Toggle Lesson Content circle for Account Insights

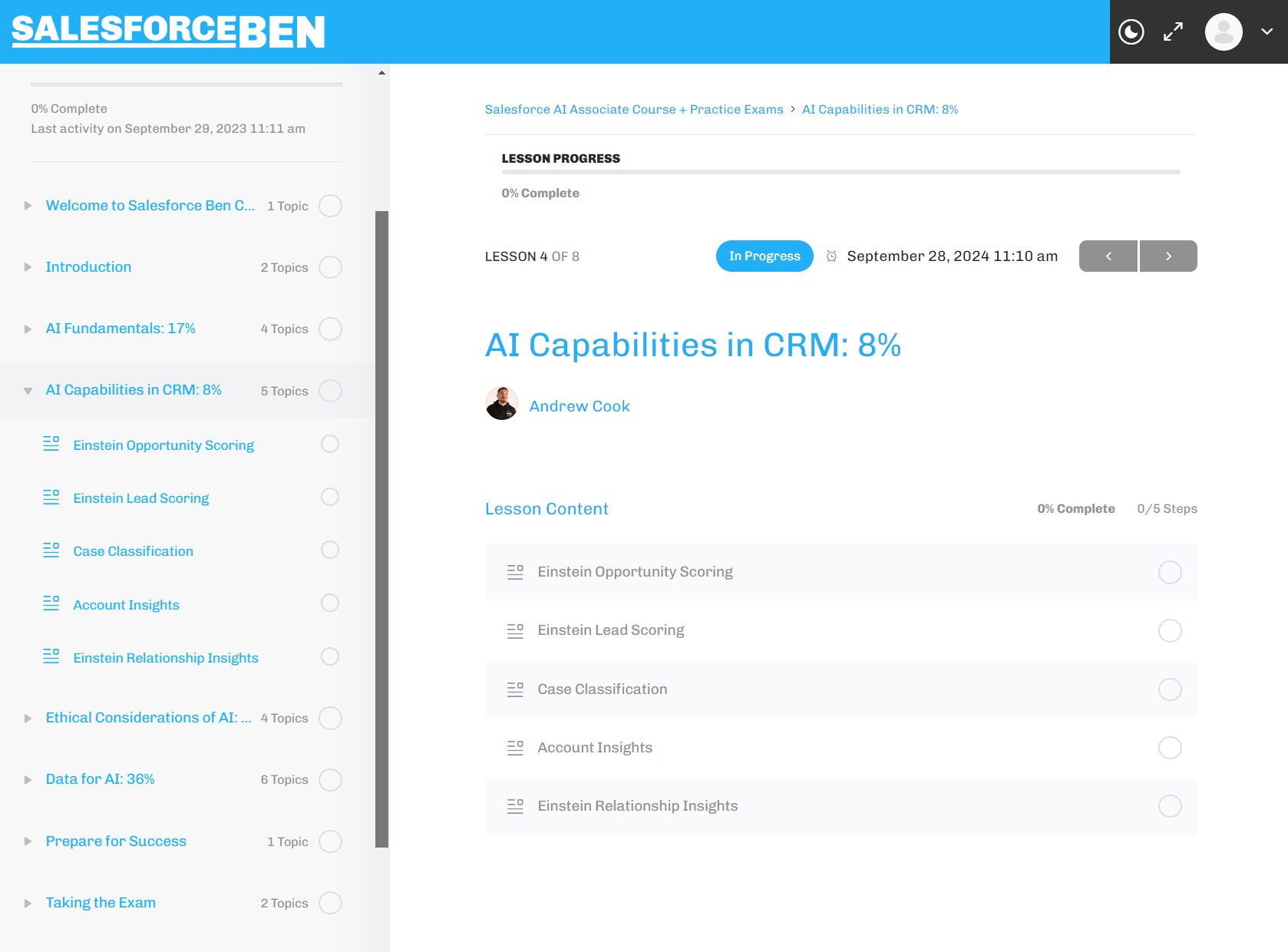(x=1170, y=748)
